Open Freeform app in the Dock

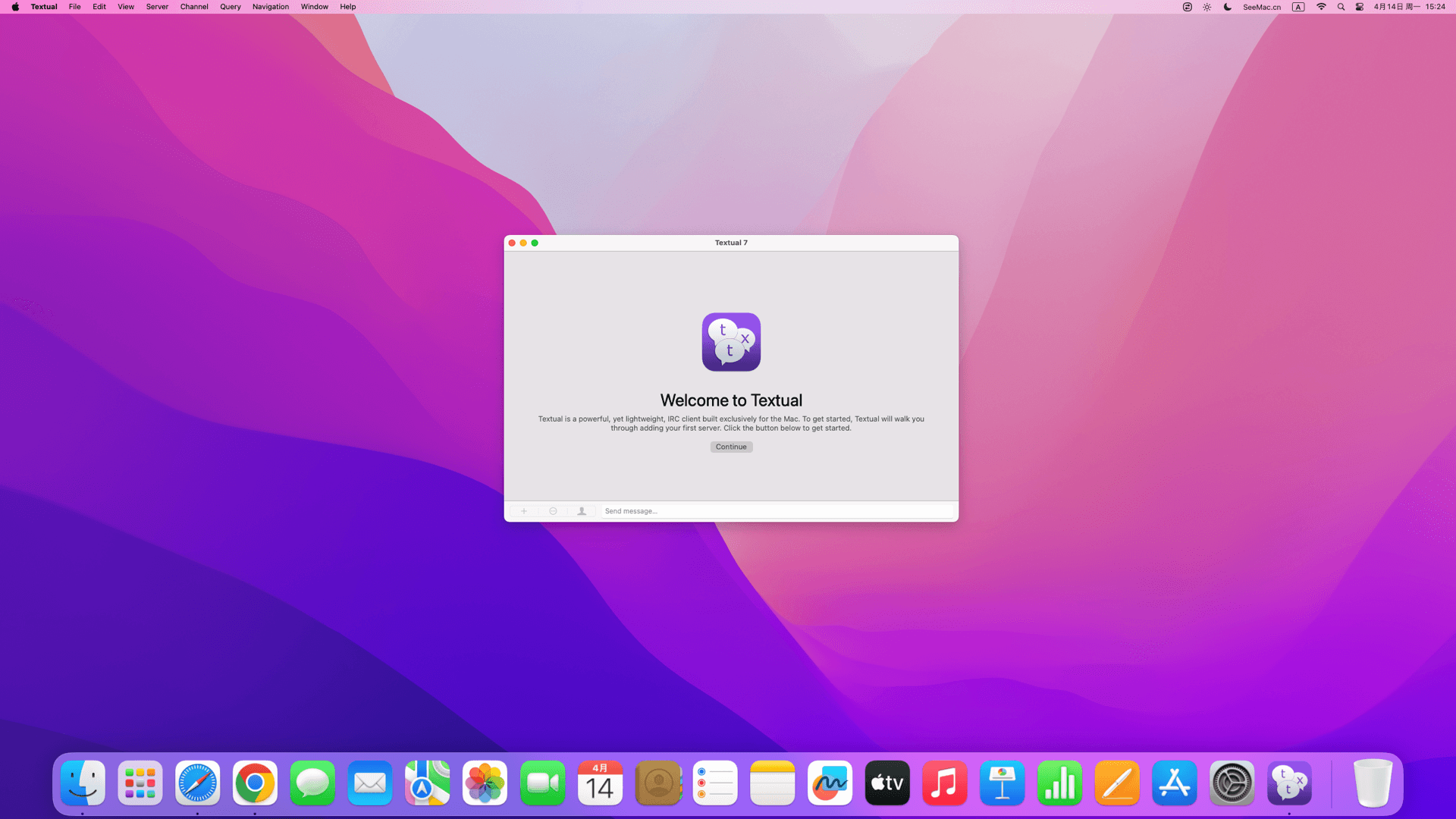coord(830,783)
